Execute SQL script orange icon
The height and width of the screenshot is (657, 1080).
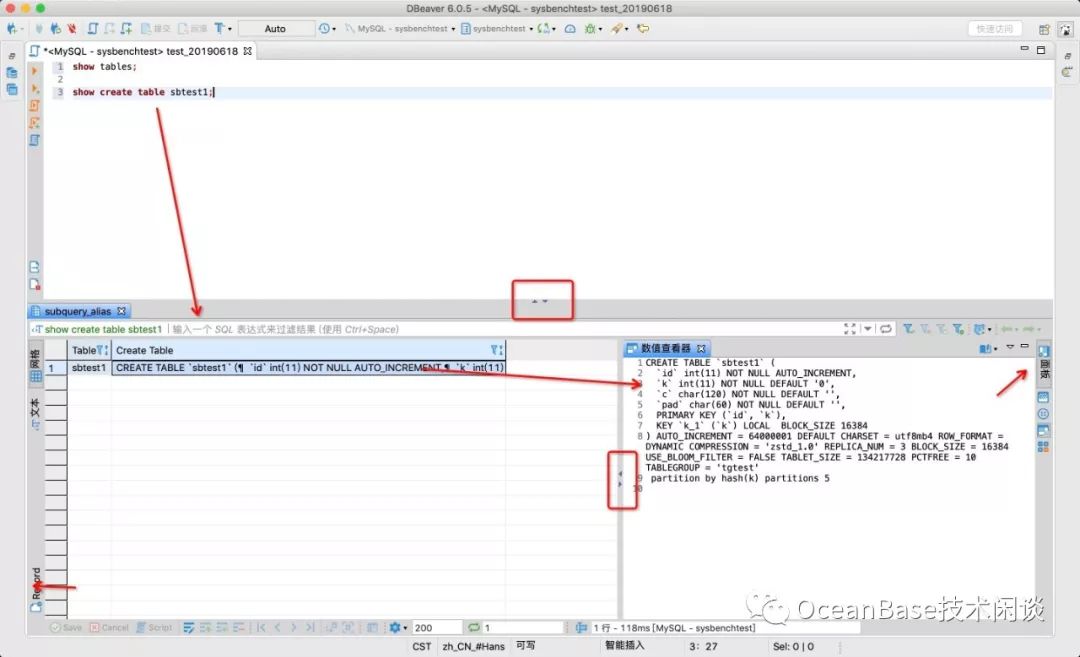(34, 105)
